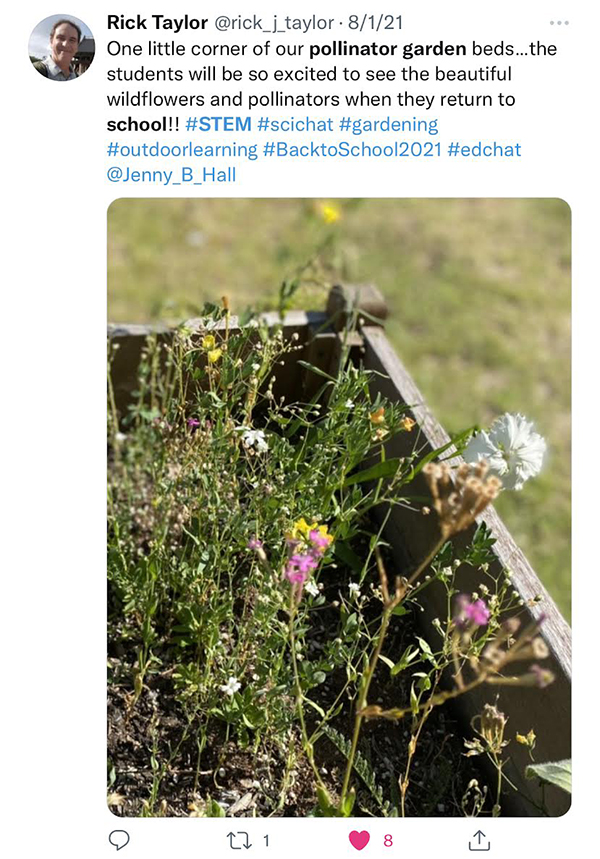Visit the @Jenny_B_Hall mention
Image resolution: width=600 pixels, height=859 pixels.
tap(172, 175)
